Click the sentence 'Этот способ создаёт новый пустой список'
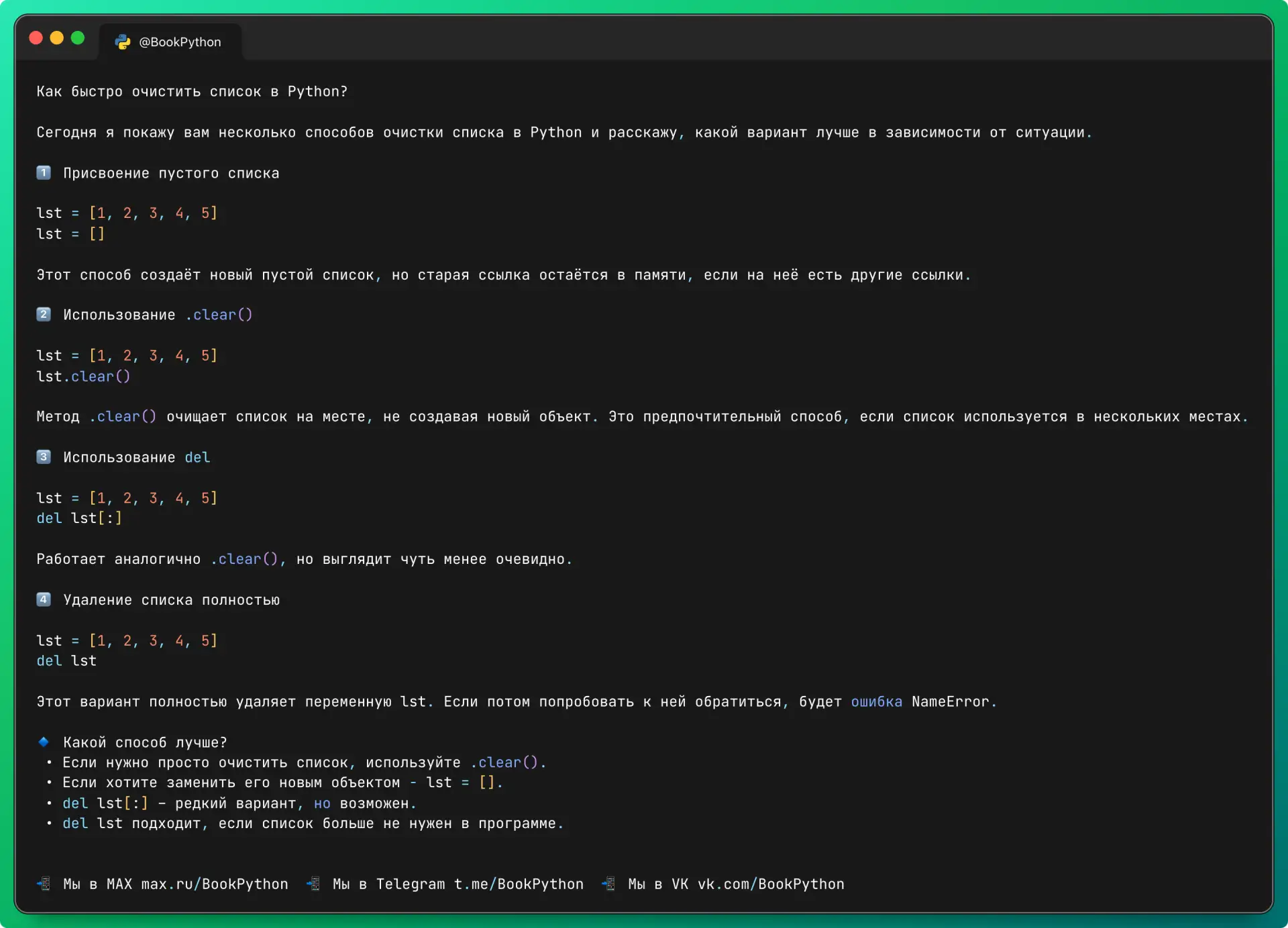The height and width of the screenshot is (928, 1288). (x=504, y=276)
